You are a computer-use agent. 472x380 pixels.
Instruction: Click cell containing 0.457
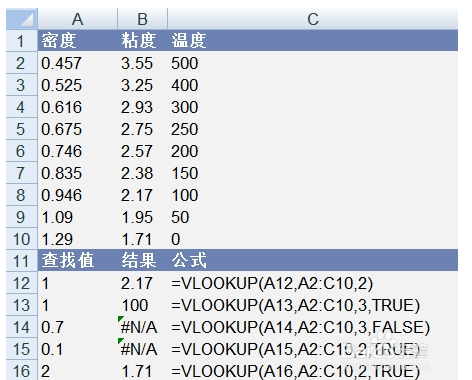click(77, 63)
